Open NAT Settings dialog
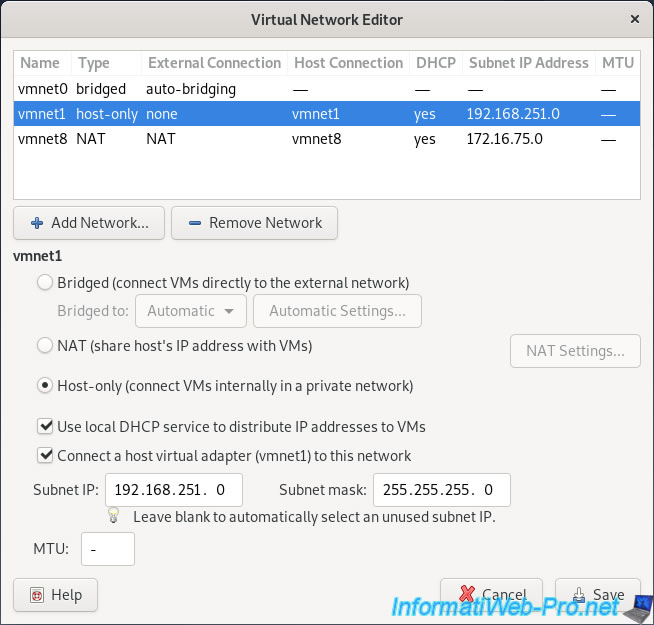Screen dimensions: 654x625 click(x=575, y=351)
